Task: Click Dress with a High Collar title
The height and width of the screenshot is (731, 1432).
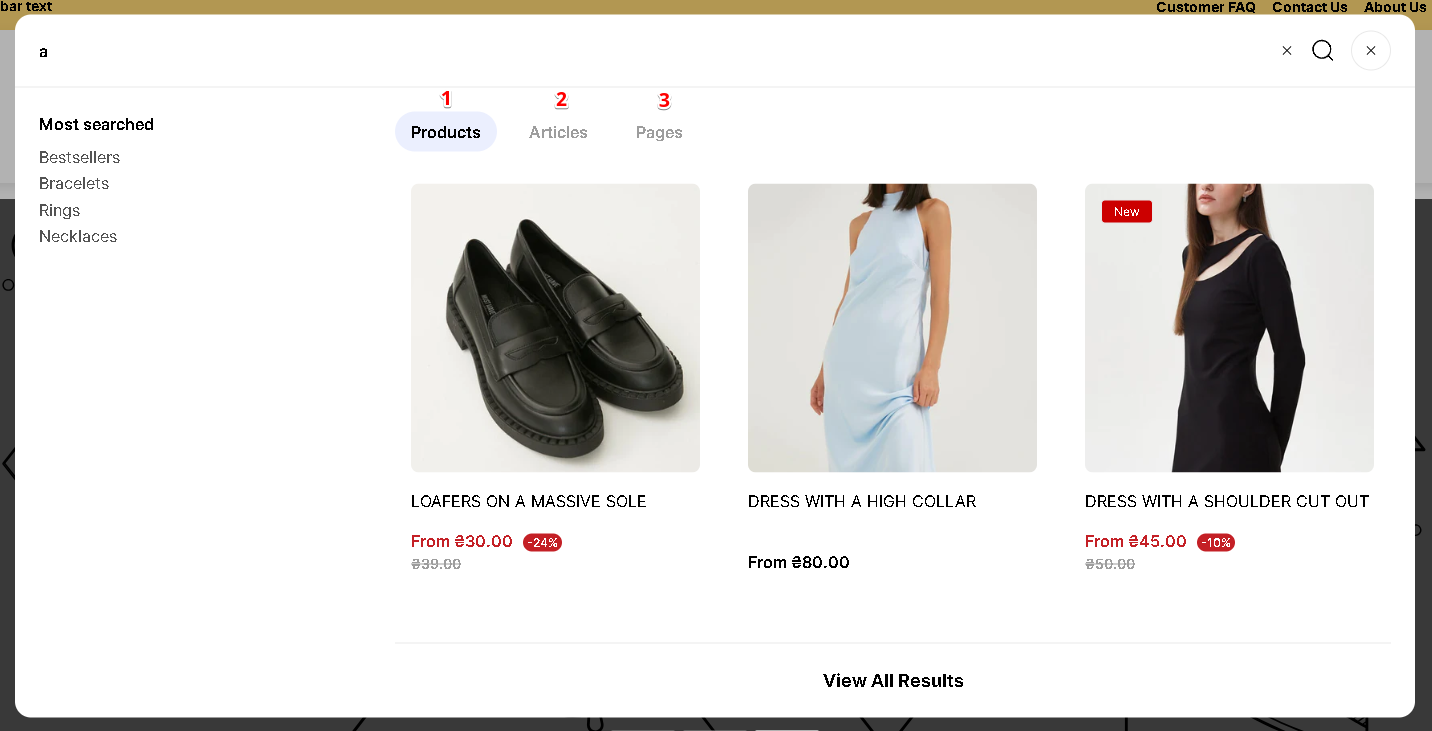Action: (x=861, y=501)
